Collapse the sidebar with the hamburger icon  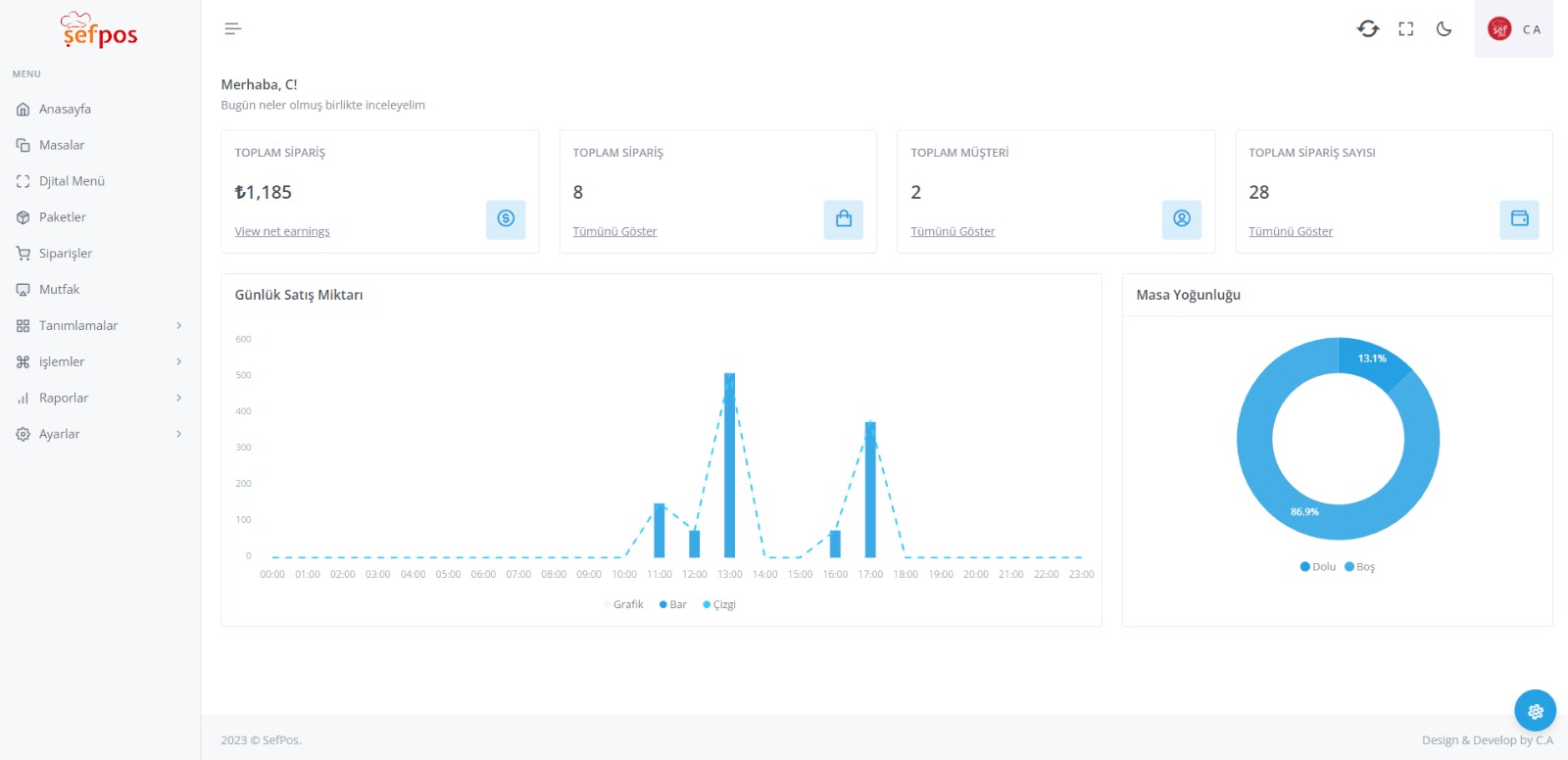coord(232,29)
